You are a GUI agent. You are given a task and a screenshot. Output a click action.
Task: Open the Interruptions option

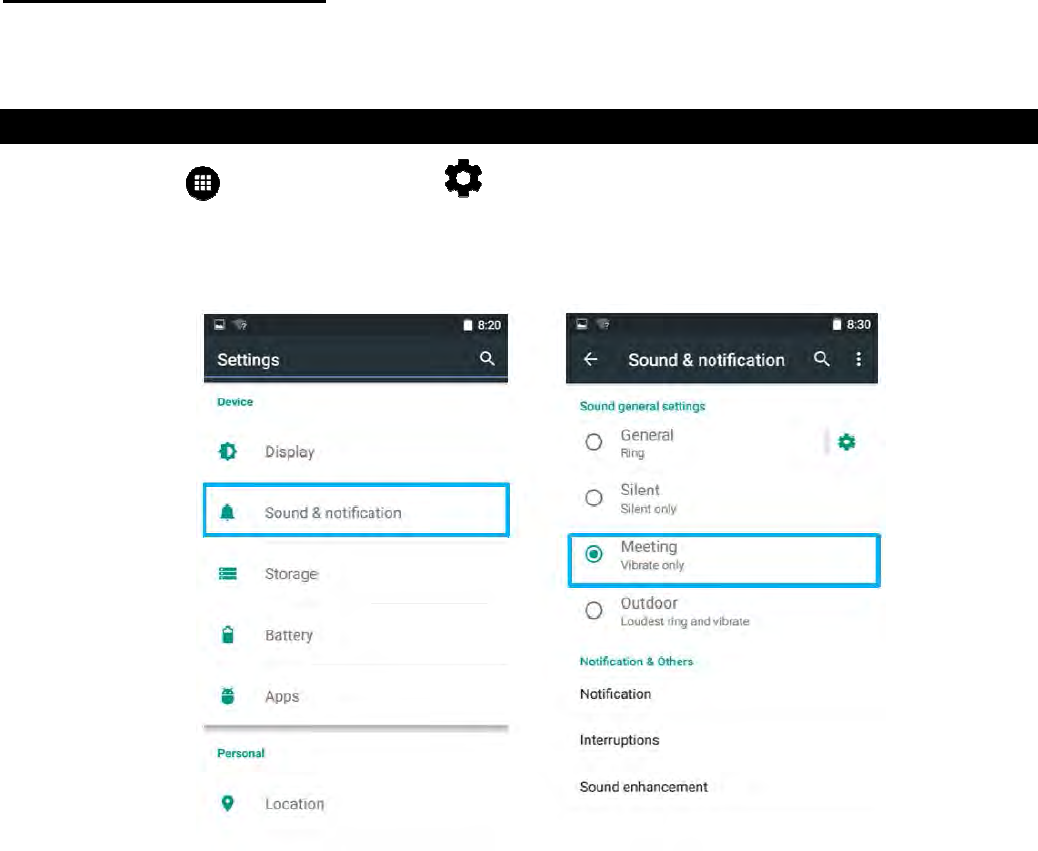click(x=722, y=740)
